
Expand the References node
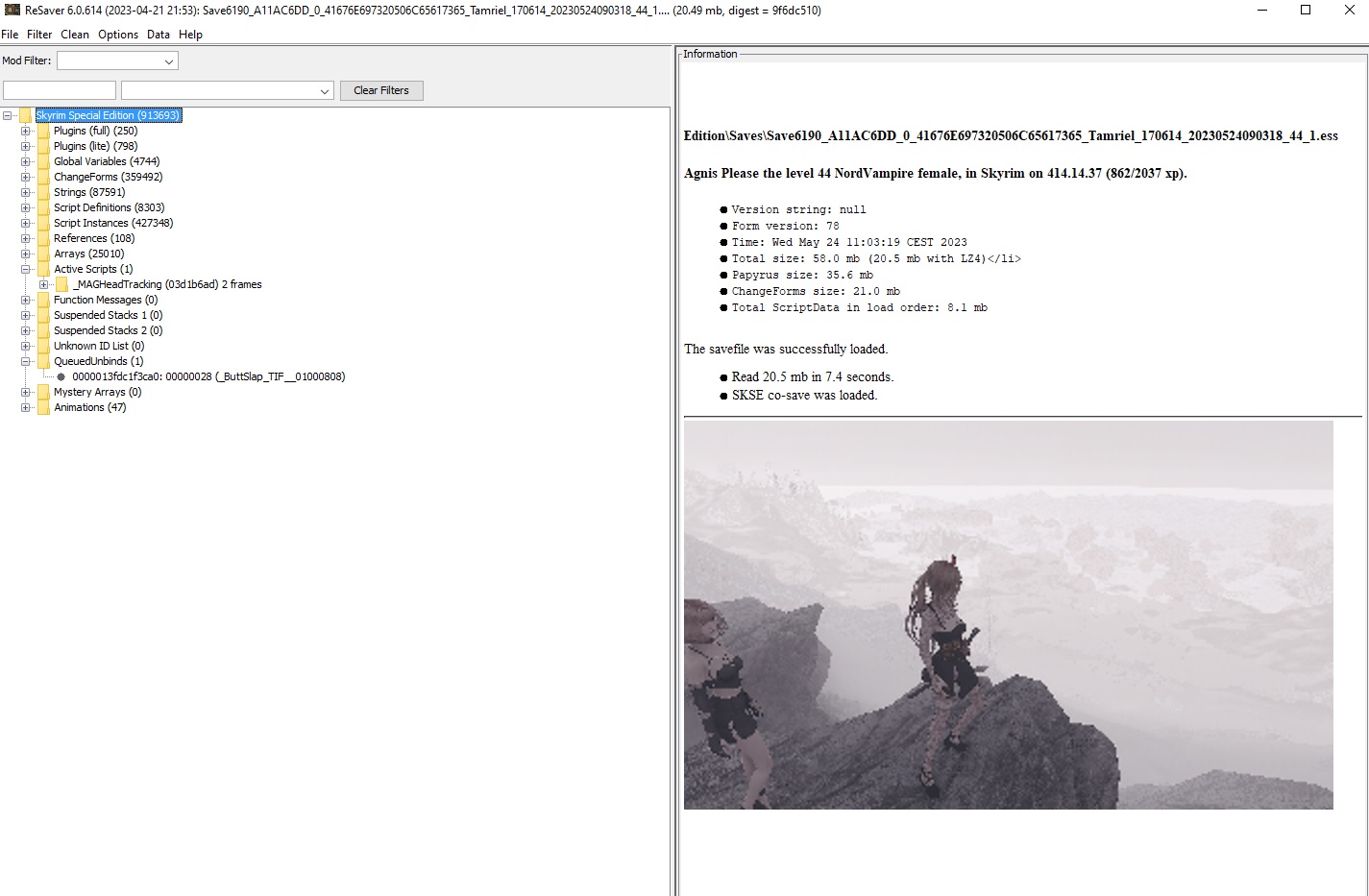26,238
